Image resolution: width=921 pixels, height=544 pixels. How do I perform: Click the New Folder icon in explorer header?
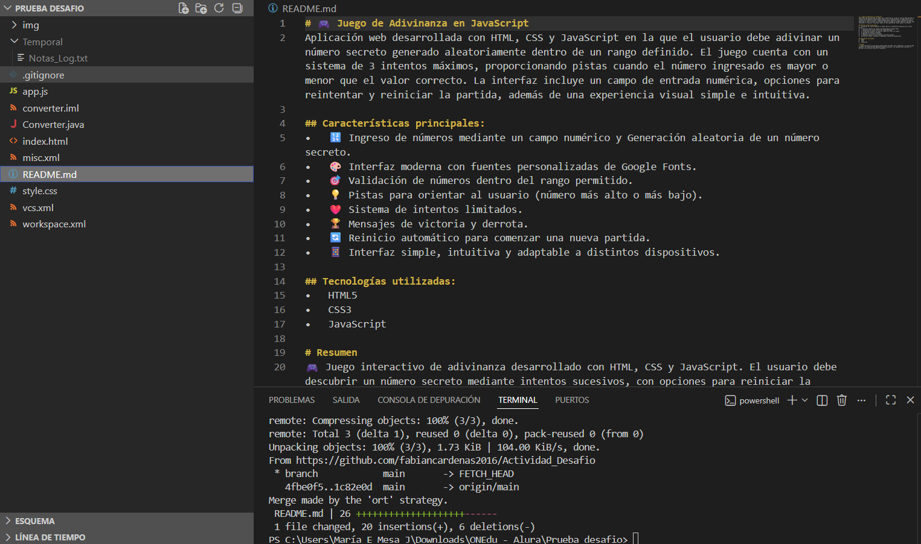click(x=201, y=8)
